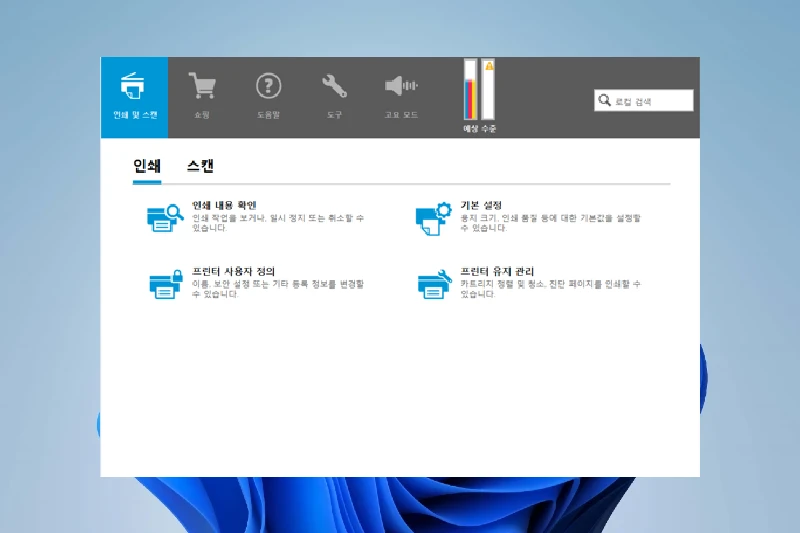Click the 프린터 사용자 정의 printer lock icon
The width and height of the screenshot is (800, 533).
pyautogui.click(x=166, y=284)
